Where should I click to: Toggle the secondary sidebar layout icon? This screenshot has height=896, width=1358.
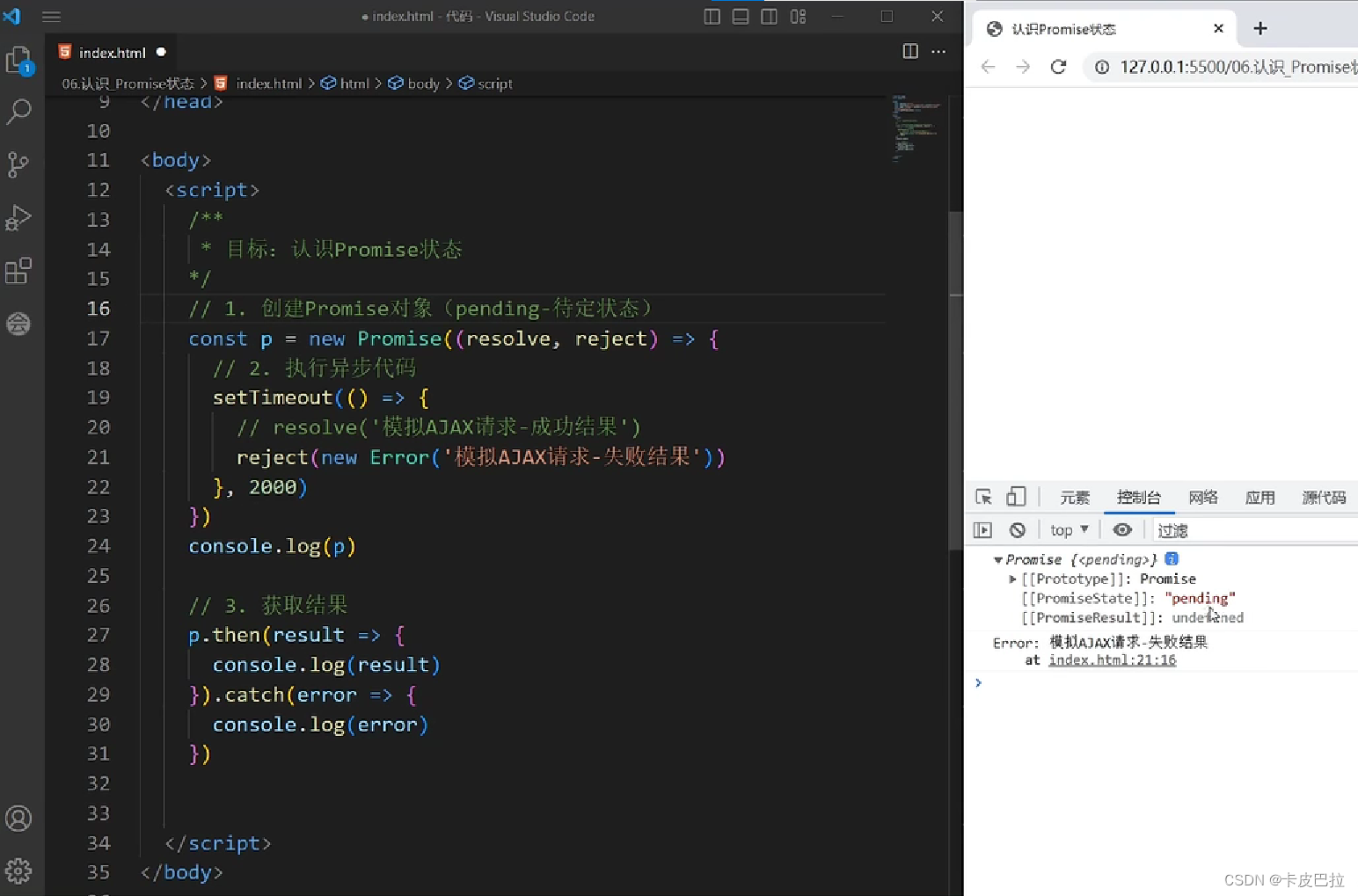[769, 17]
